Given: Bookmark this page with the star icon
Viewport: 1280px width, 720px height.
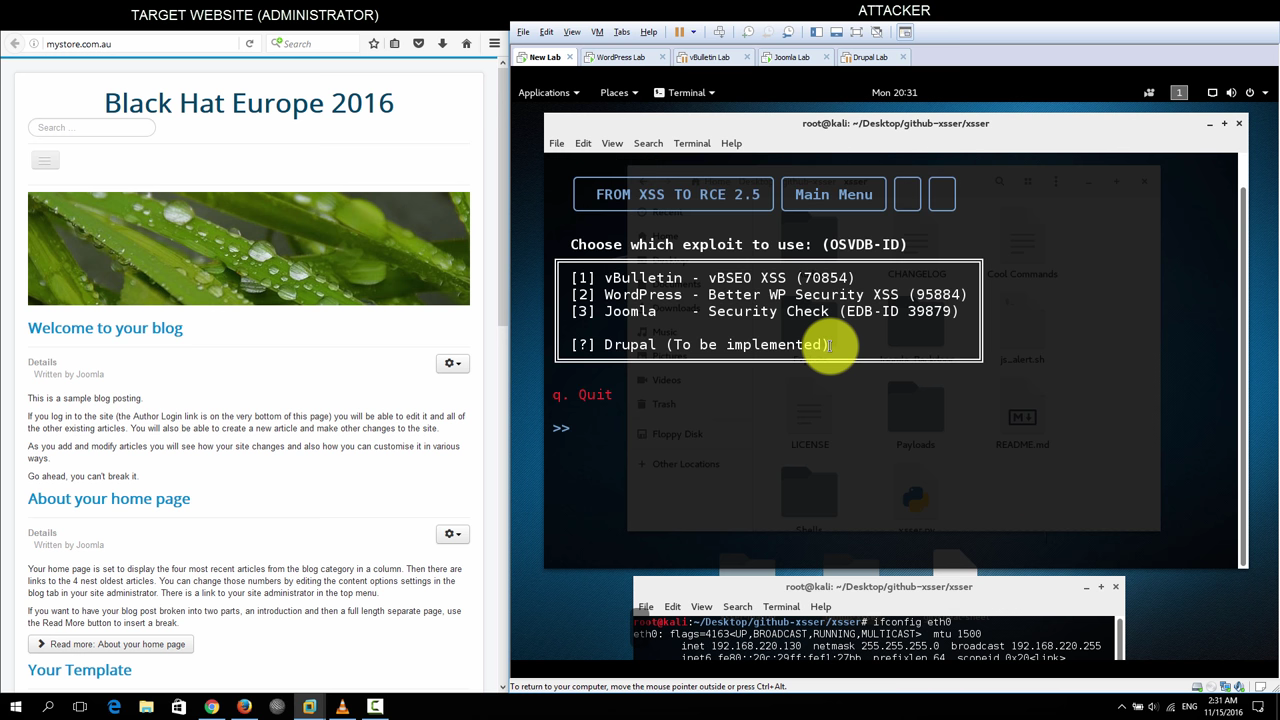Looking at the screenshot, I should pos(374,44).
